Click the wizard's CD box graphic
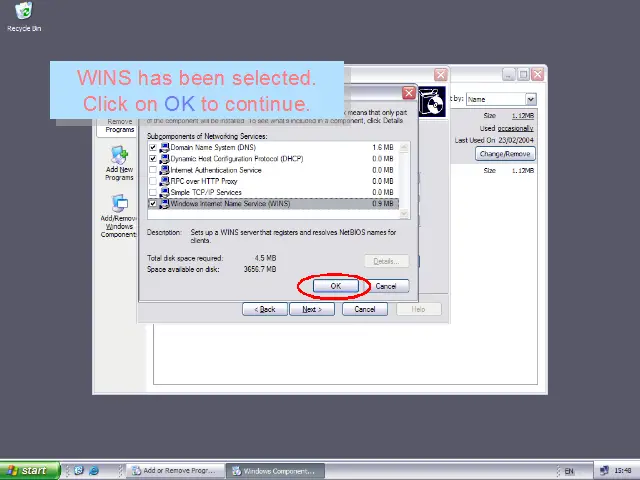Image resolution: width=640 pixels, height=480 pixels. tap(432, 102)
